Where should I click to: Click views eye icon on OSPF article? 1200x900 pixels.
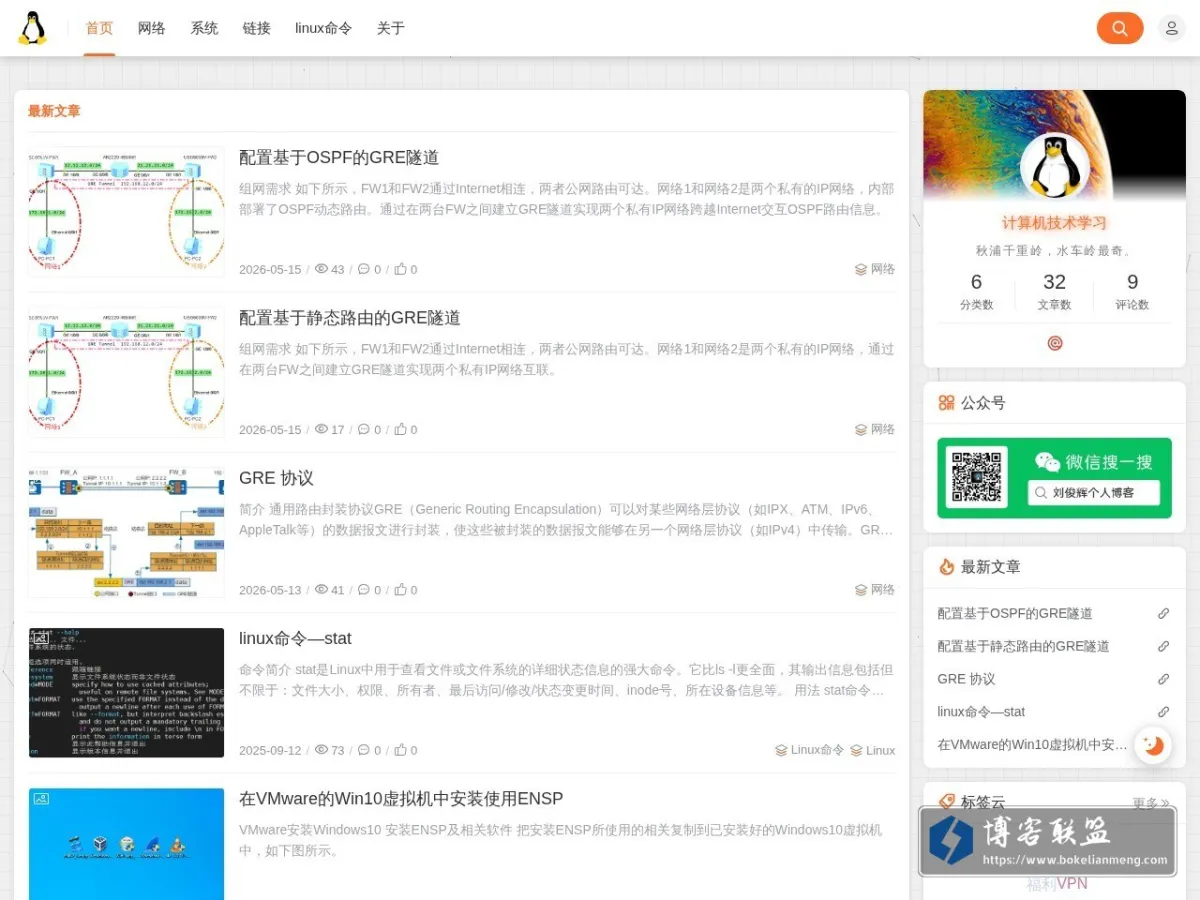[x=321, y=269]
